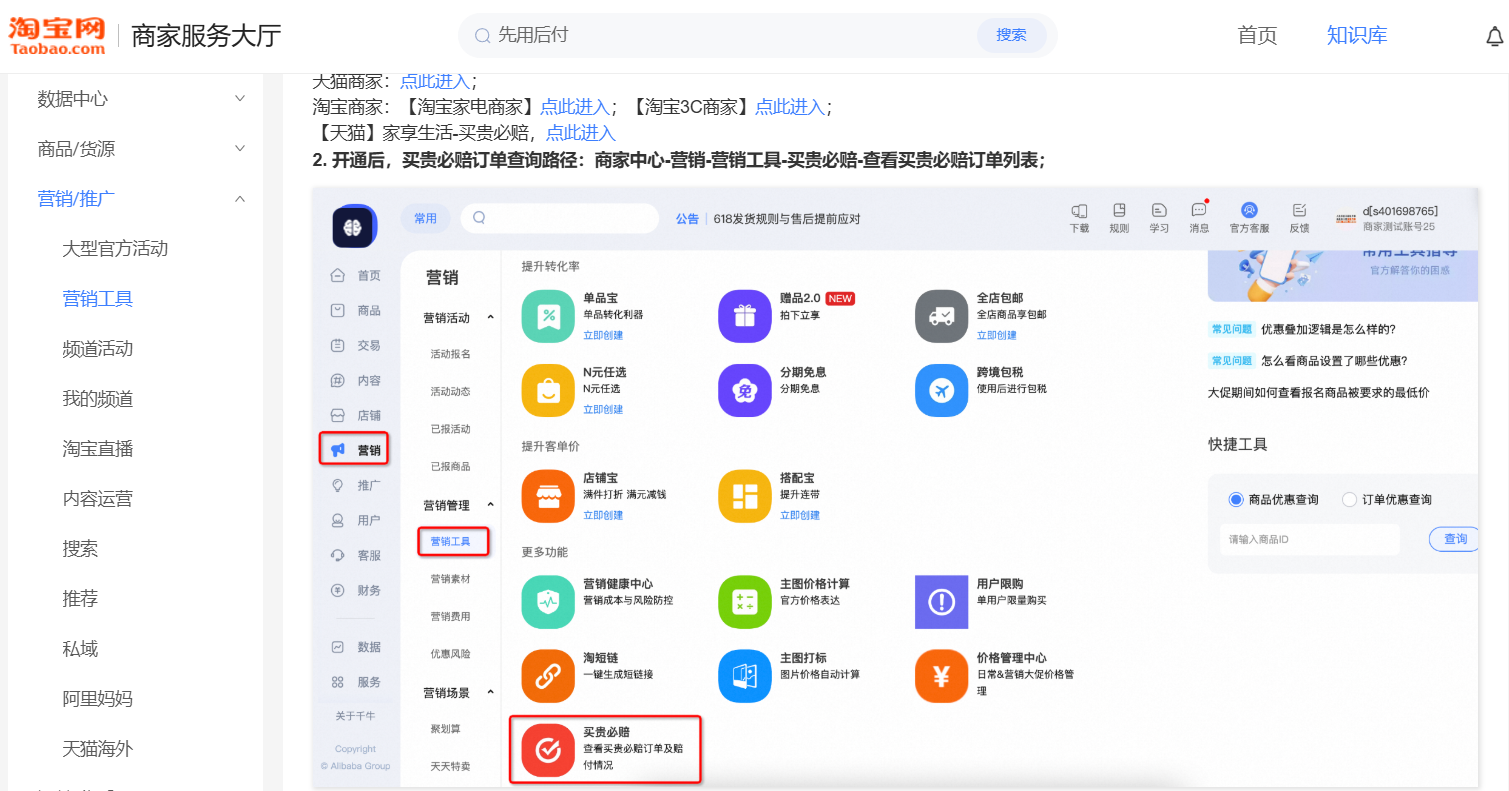Select 私域 in the sidebar
This screenshot has width=1509, height=791.
click(80, 649)
